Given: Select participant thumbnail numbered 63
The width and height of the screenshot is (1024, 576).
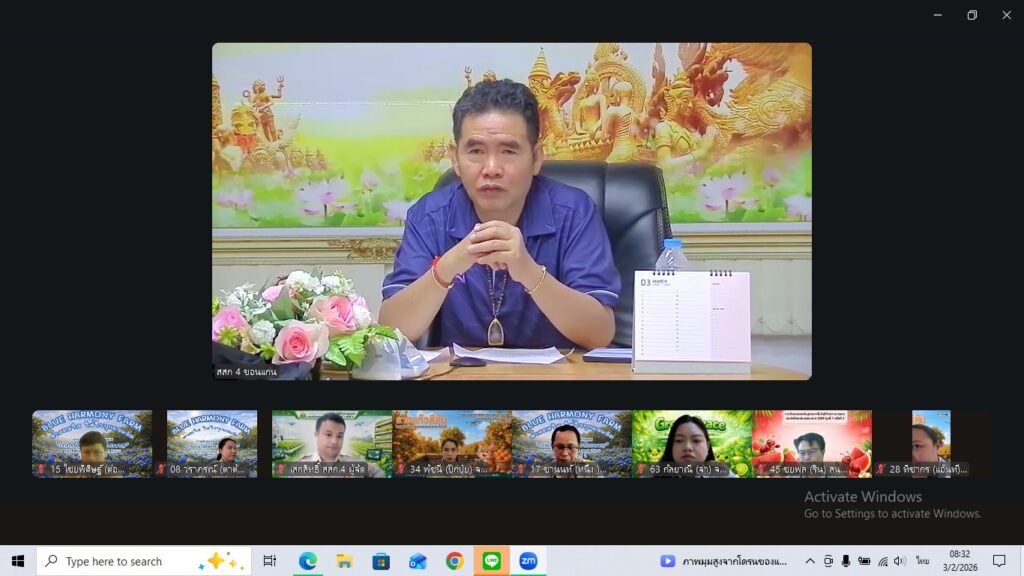Looking at the screenshot, I should (x=691, y=443).
